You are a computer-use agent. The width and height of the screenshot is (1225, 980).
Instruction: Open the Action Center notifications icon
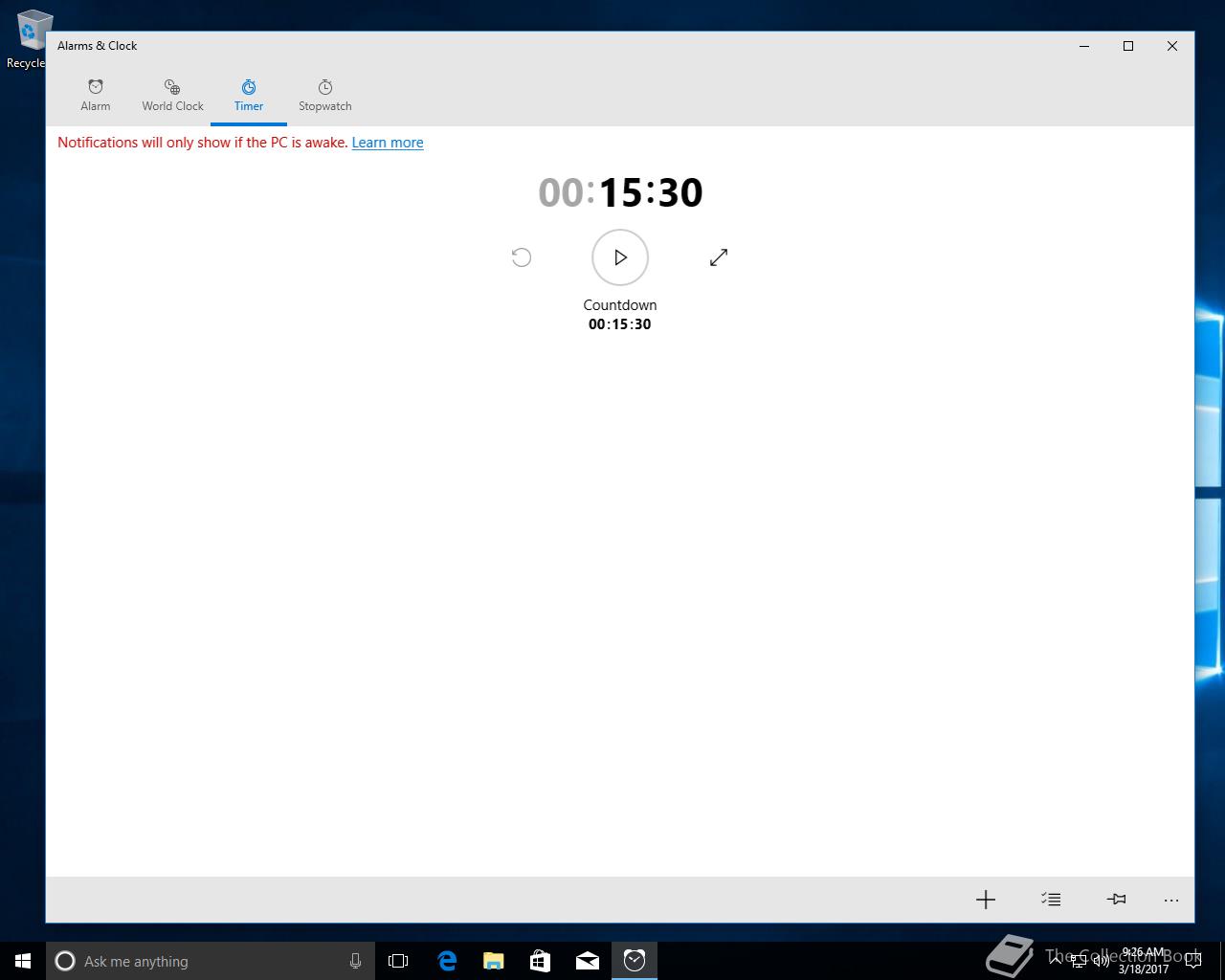(x=1192, y=961)
